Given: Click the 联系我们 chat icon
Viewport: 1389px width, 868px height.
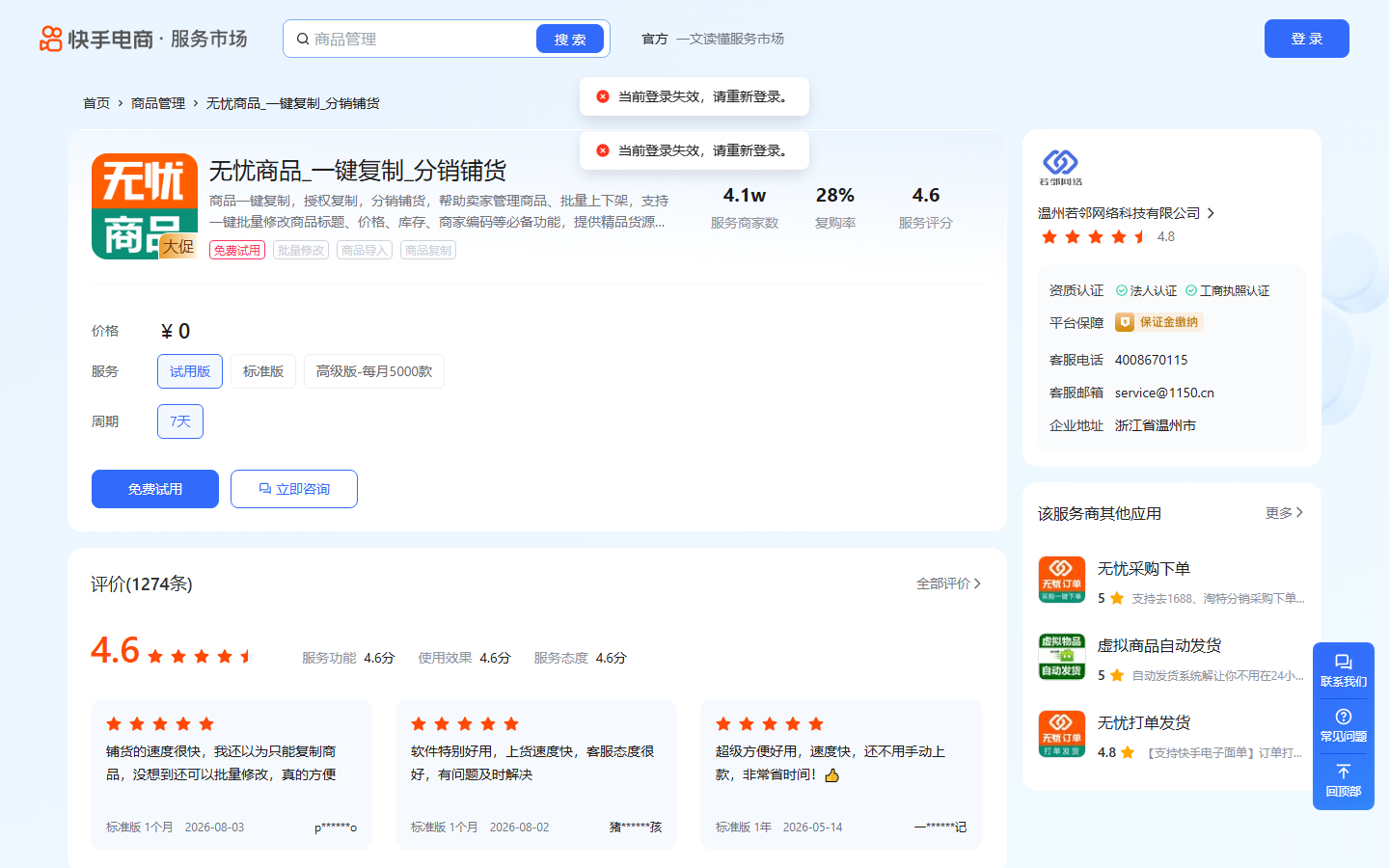Looking at the screenshot, I should 1344,662.
